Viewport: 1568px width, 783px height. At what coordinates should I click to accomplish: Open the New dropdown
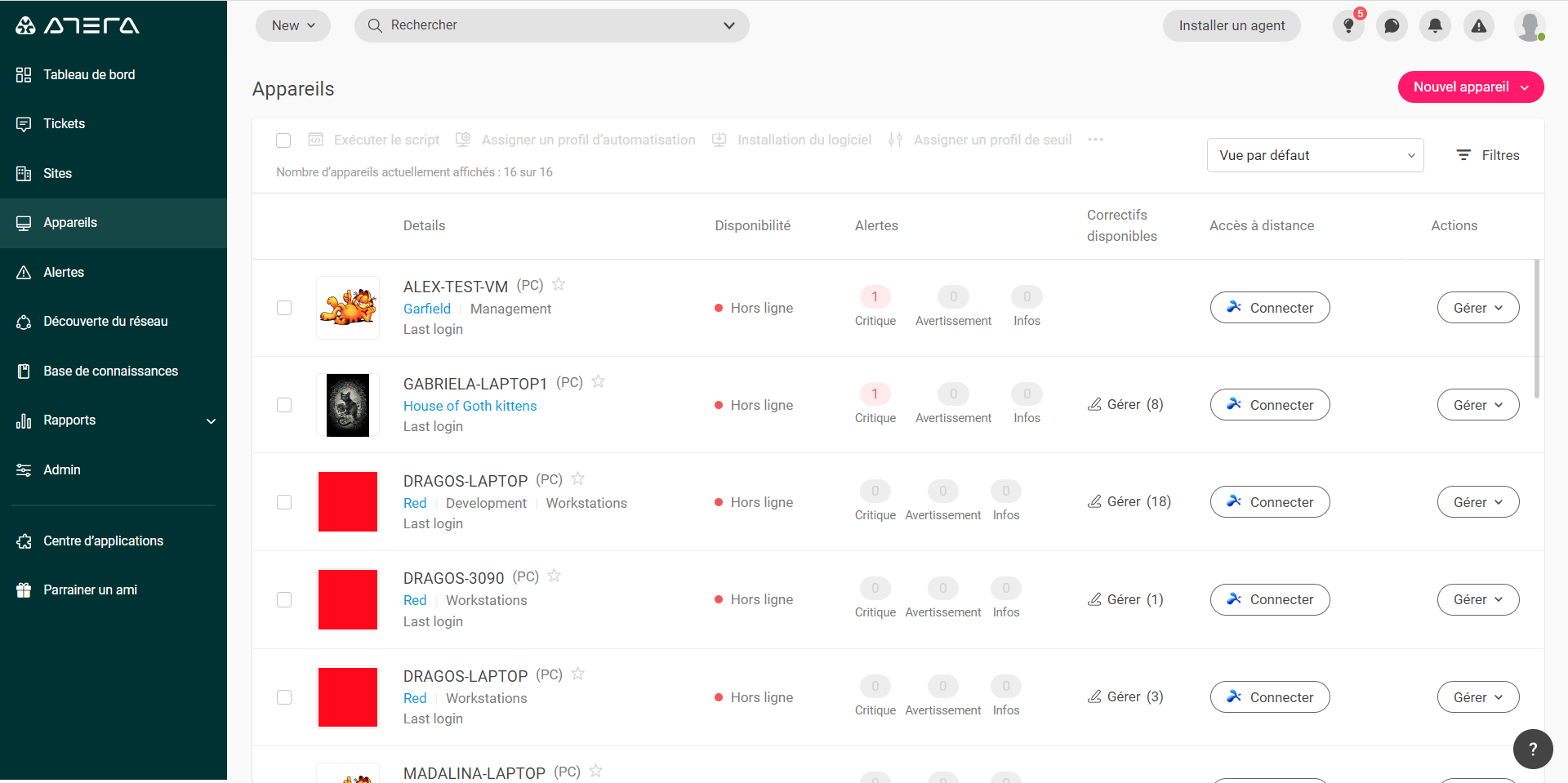(x=293, y=25)
